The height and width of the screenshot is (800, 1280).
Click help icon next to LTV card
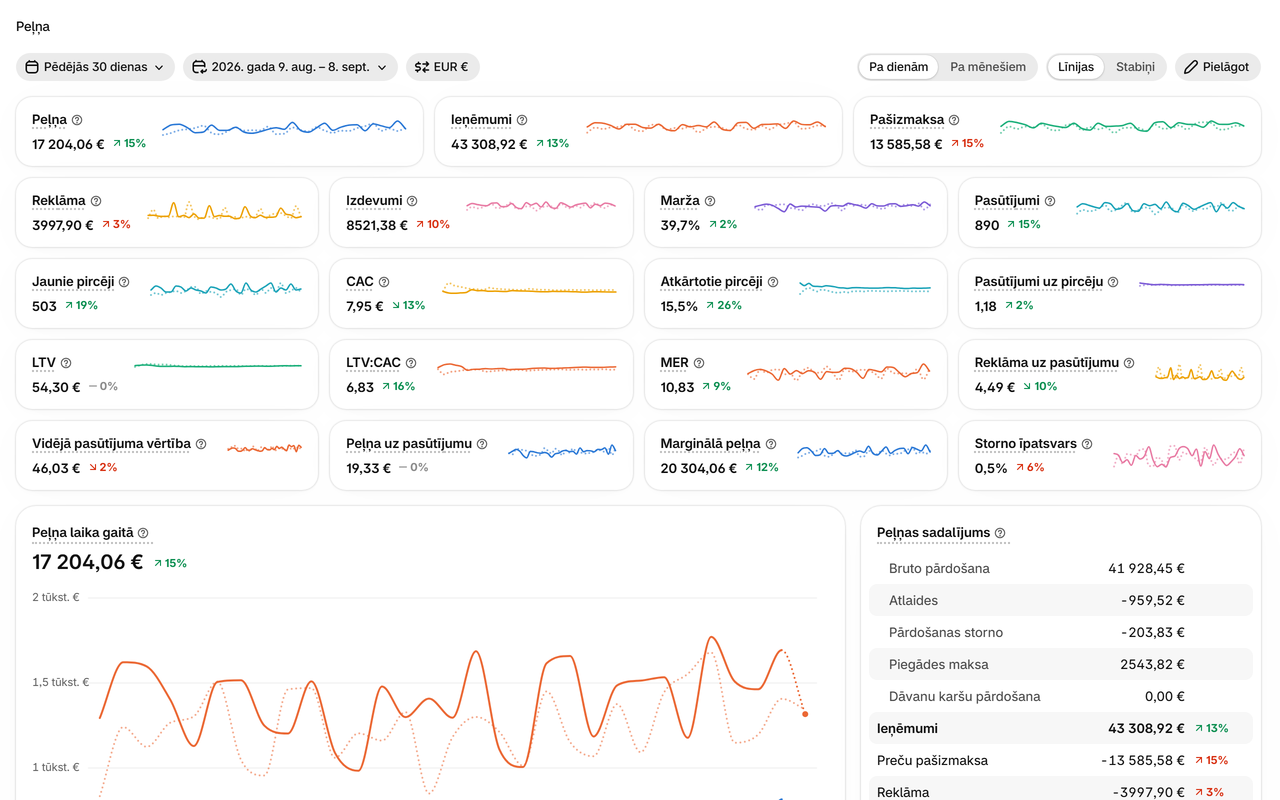coord(66,363)
